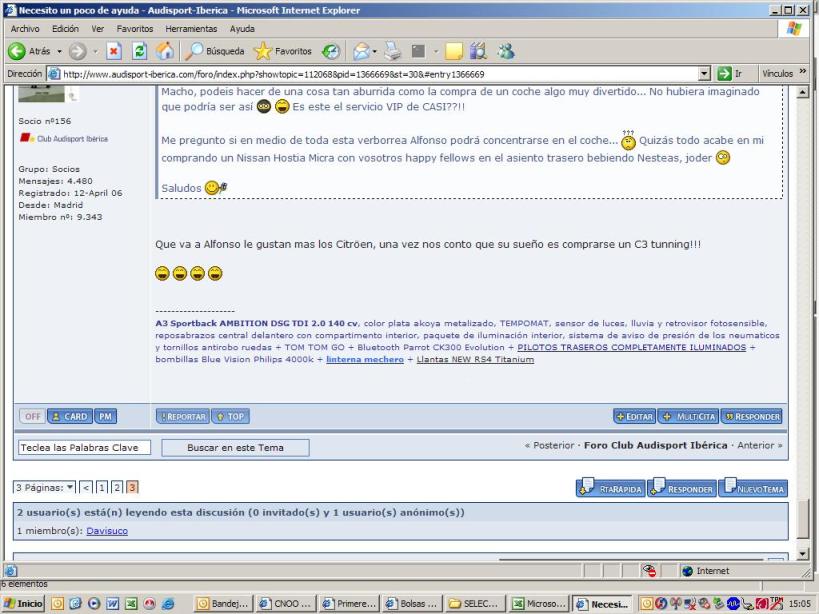Start a new topic with NuevoTema
This screenshot has height=614, width=819.
[x=753, y=487]
